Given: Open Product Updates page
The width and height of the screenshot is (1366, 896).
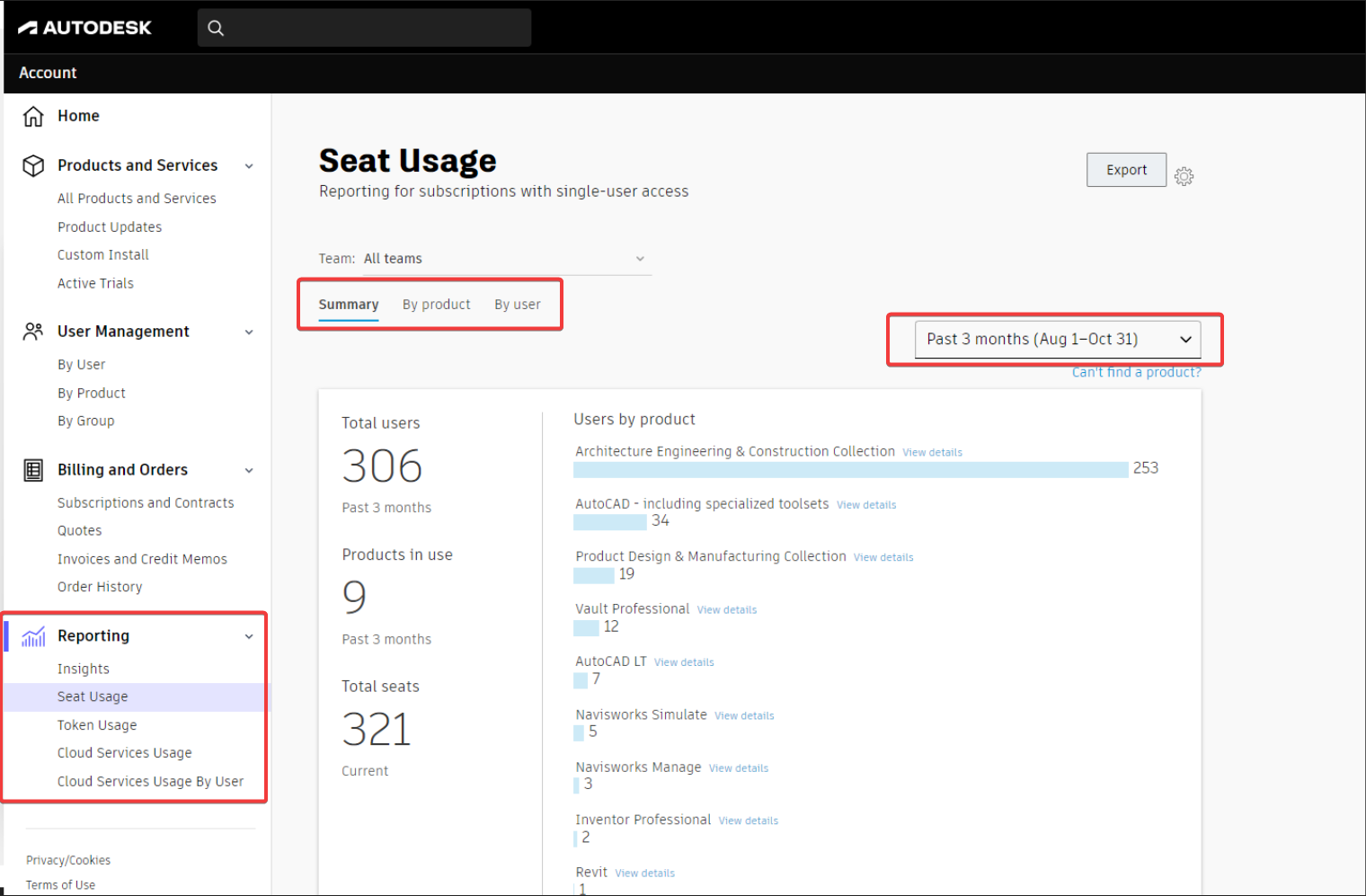Looking at the screenshot, I should 110,227.
